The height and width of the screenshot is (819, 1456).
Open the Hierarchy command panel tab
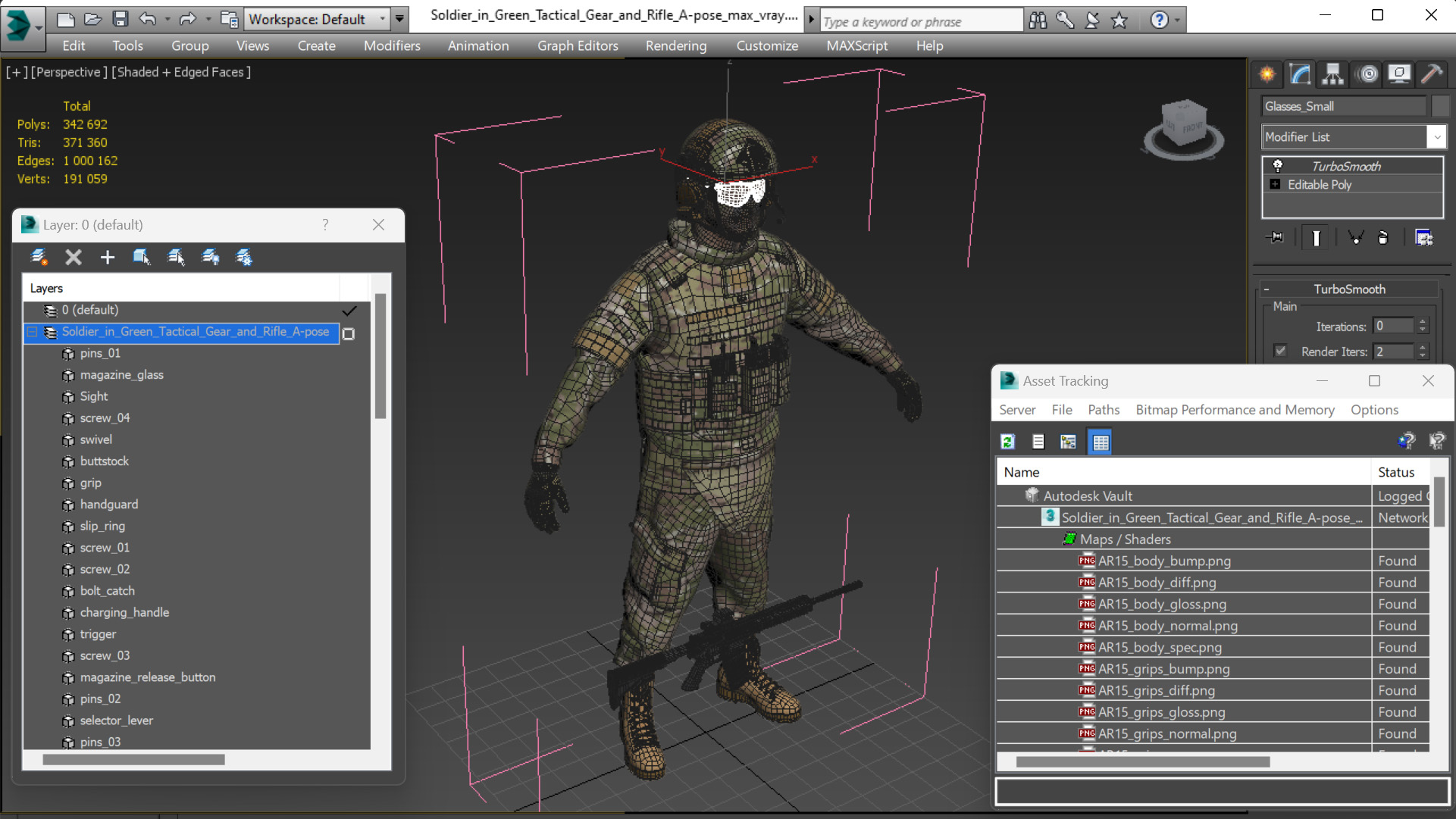[x=1332, y=73]
